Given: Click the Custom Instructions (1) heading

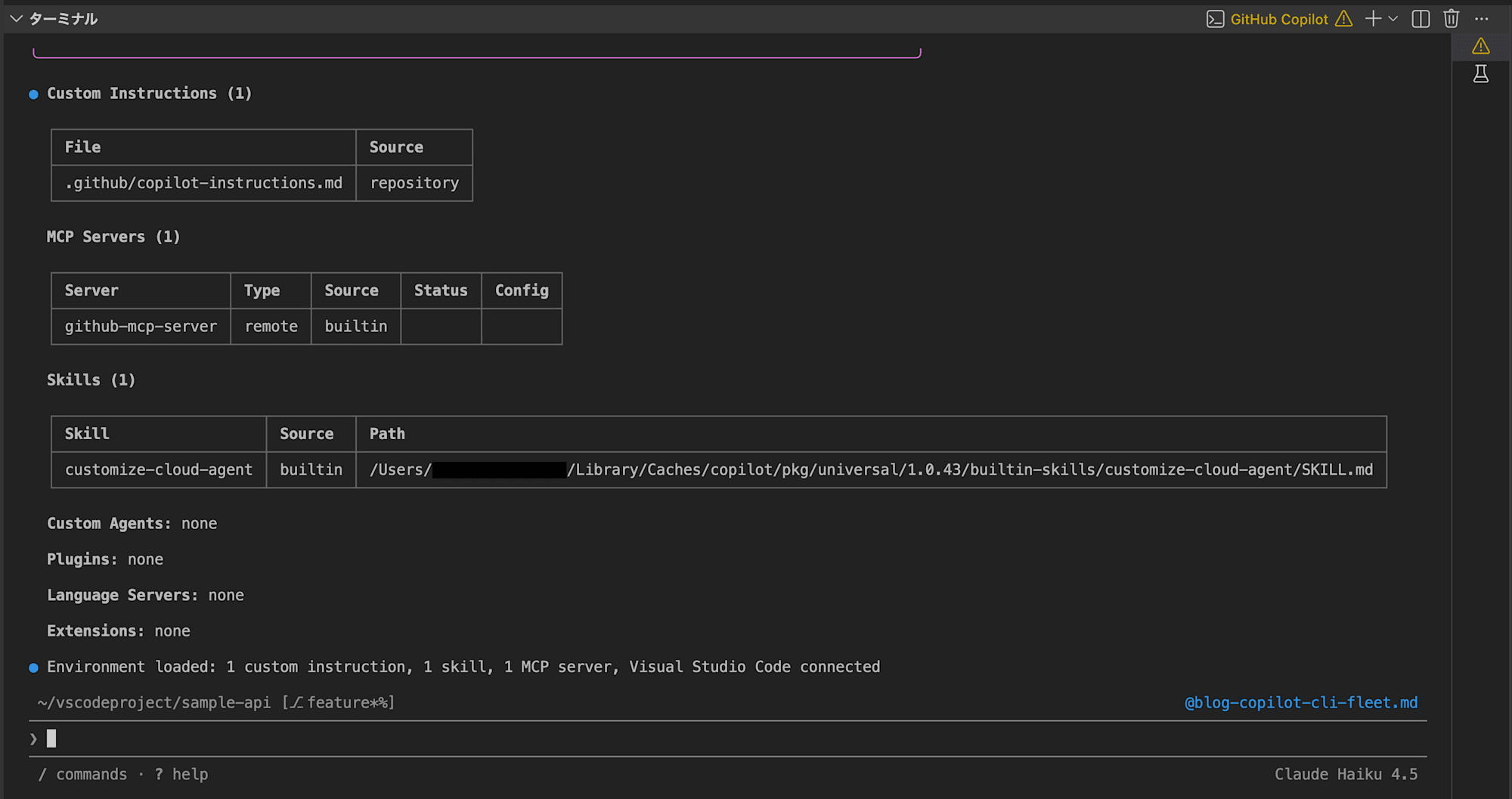Looking at the screenshot, I should point(150,94).
